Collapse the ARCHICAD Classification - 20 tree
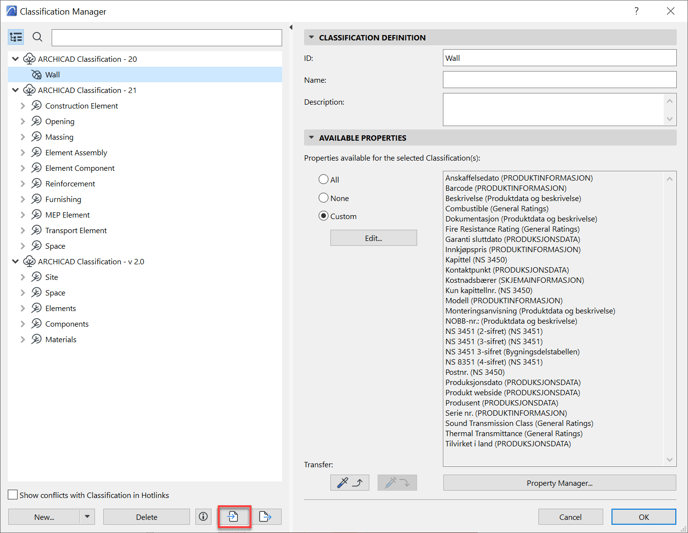 [x=15, y=59]
